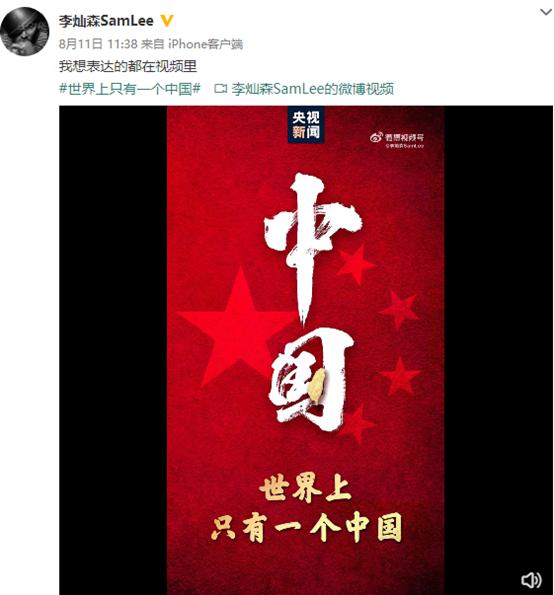Viewport: 554px width, 595px height.
Task: Click the golden 只有一个中国 caption in the video
Action: coord(307,527)
